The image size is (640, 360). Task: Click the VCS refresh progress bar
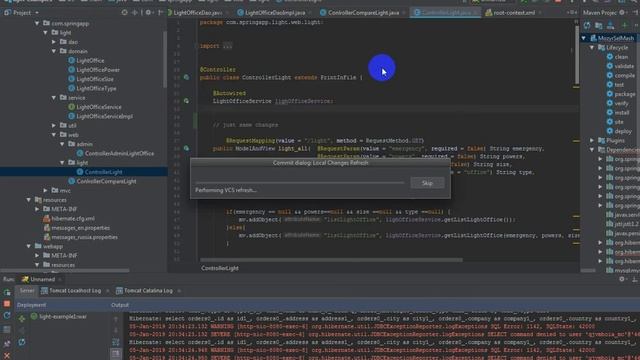(x=300, y=183)
